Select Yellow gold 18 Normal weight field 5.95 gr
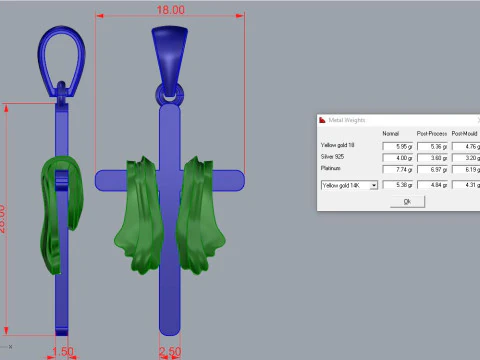This screenshot has height=360, width=480. coord(398,146)
